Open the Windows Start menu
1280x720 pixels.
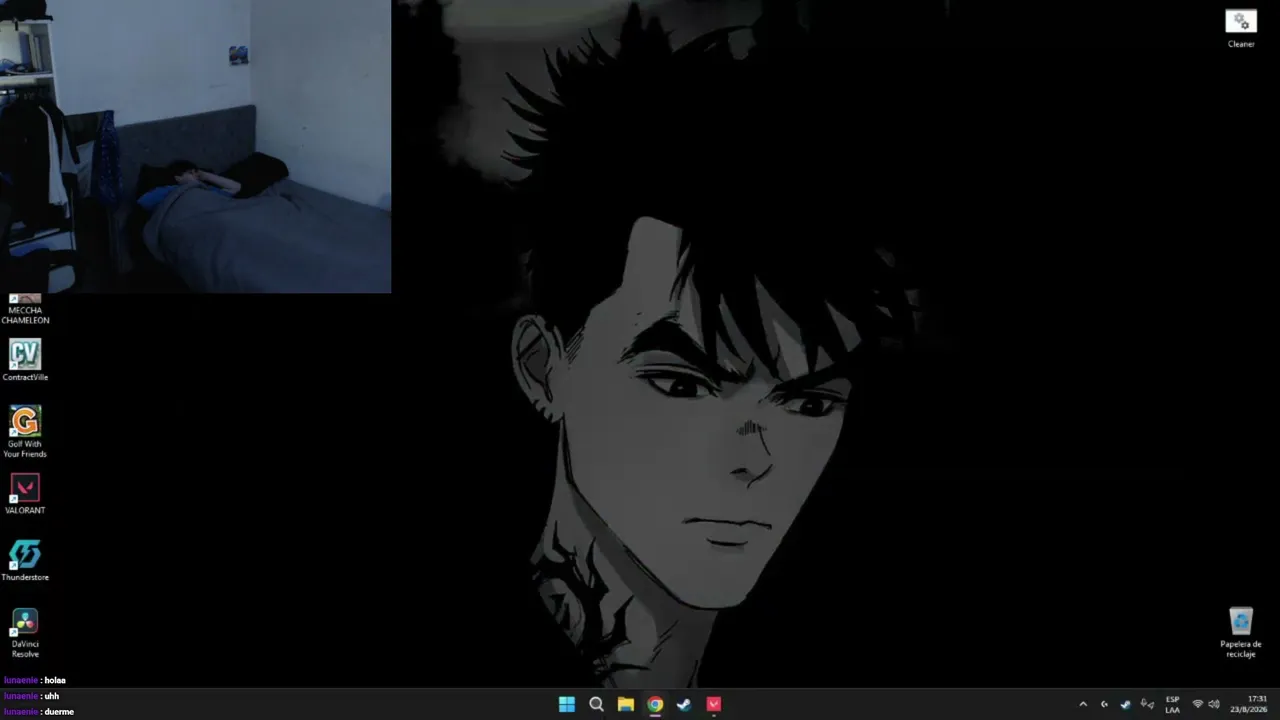567,704
